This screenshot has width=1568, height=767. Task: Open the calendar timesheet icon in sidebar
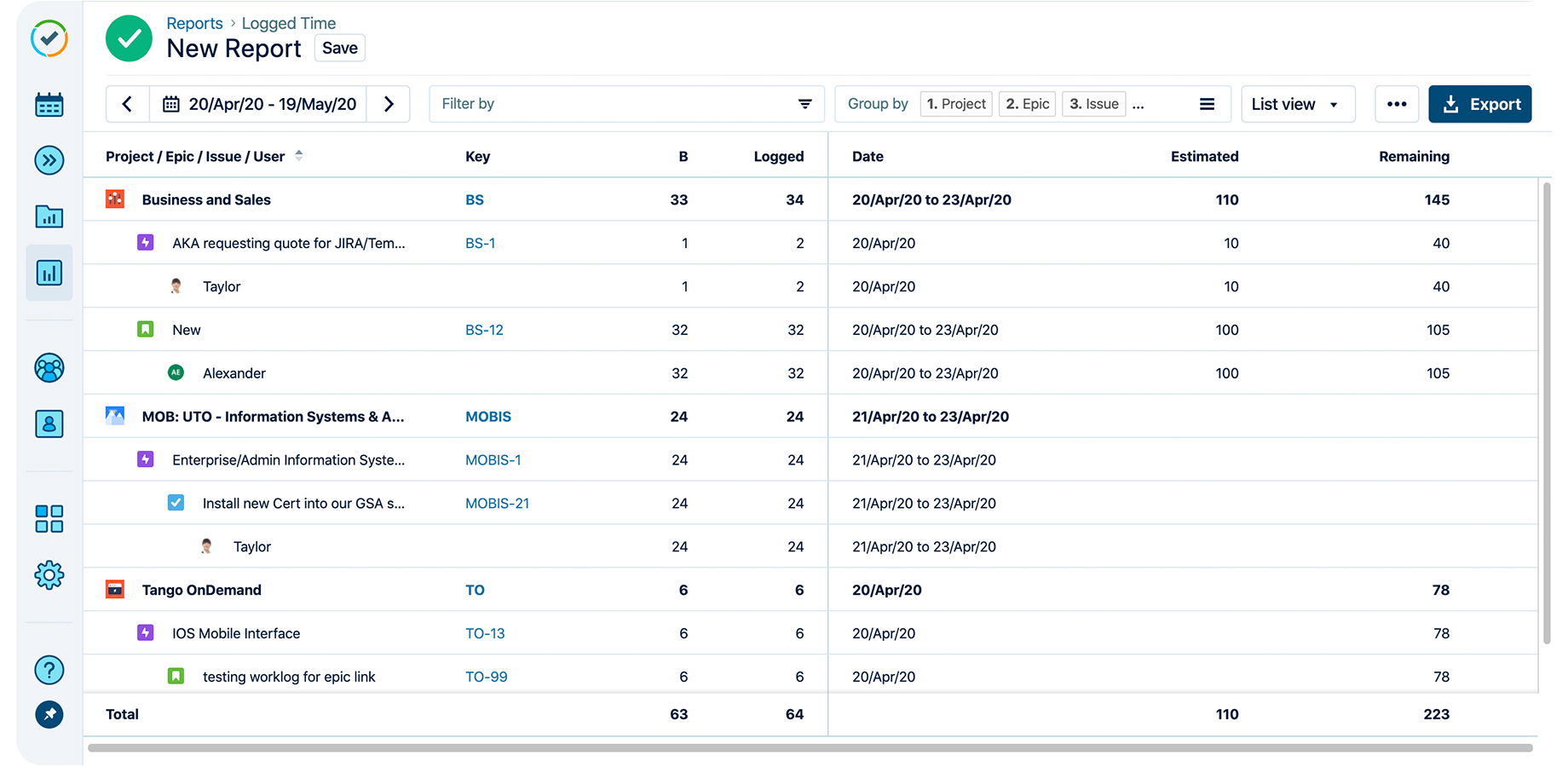point(49,104)
